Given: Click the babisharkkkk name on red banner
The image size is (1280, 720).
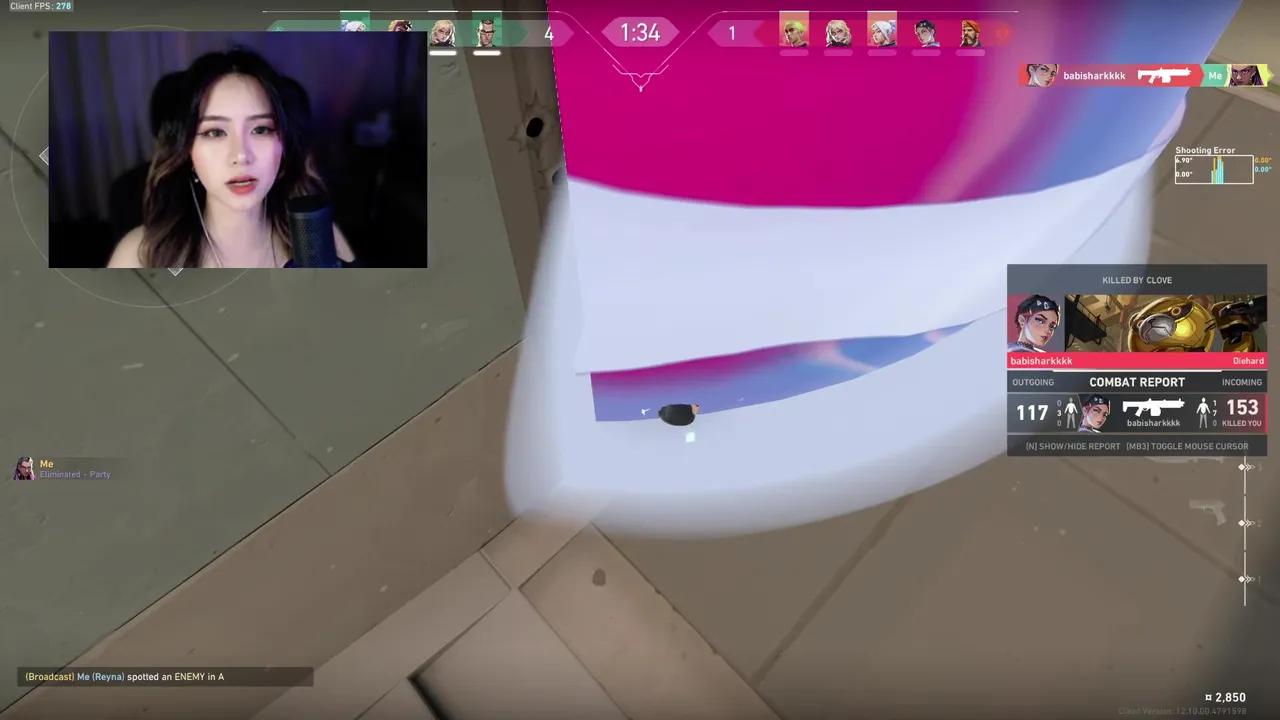Looking at the screenshot, I should click(x=1041, y=361).
